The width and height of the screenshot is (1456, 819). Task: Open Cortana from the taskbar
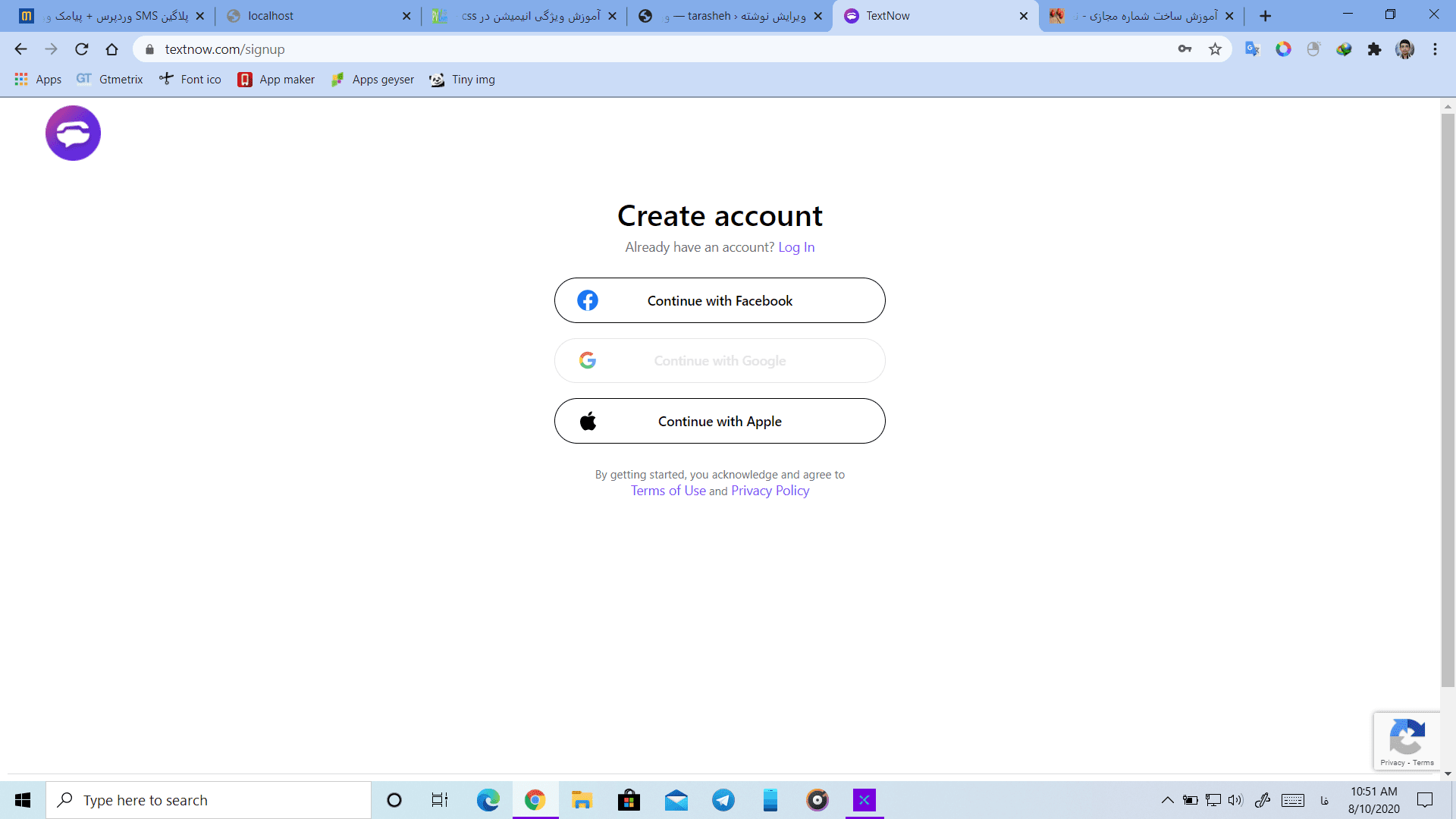pos(394,800)
